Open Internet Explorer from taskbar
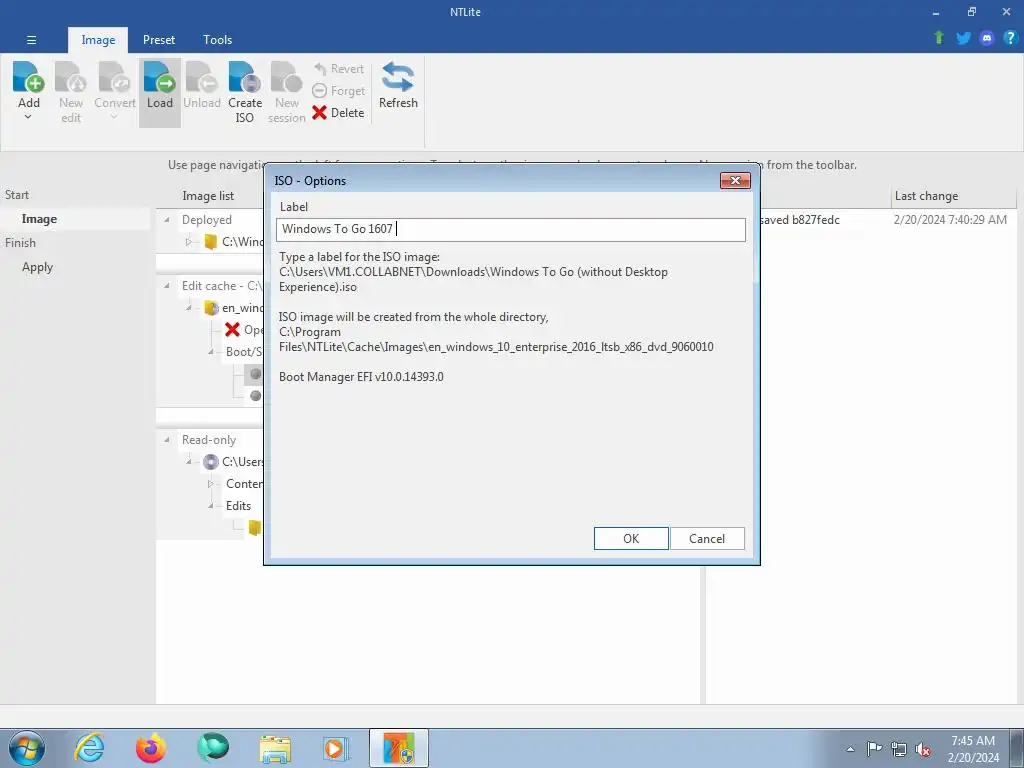 tap(89, 748)
